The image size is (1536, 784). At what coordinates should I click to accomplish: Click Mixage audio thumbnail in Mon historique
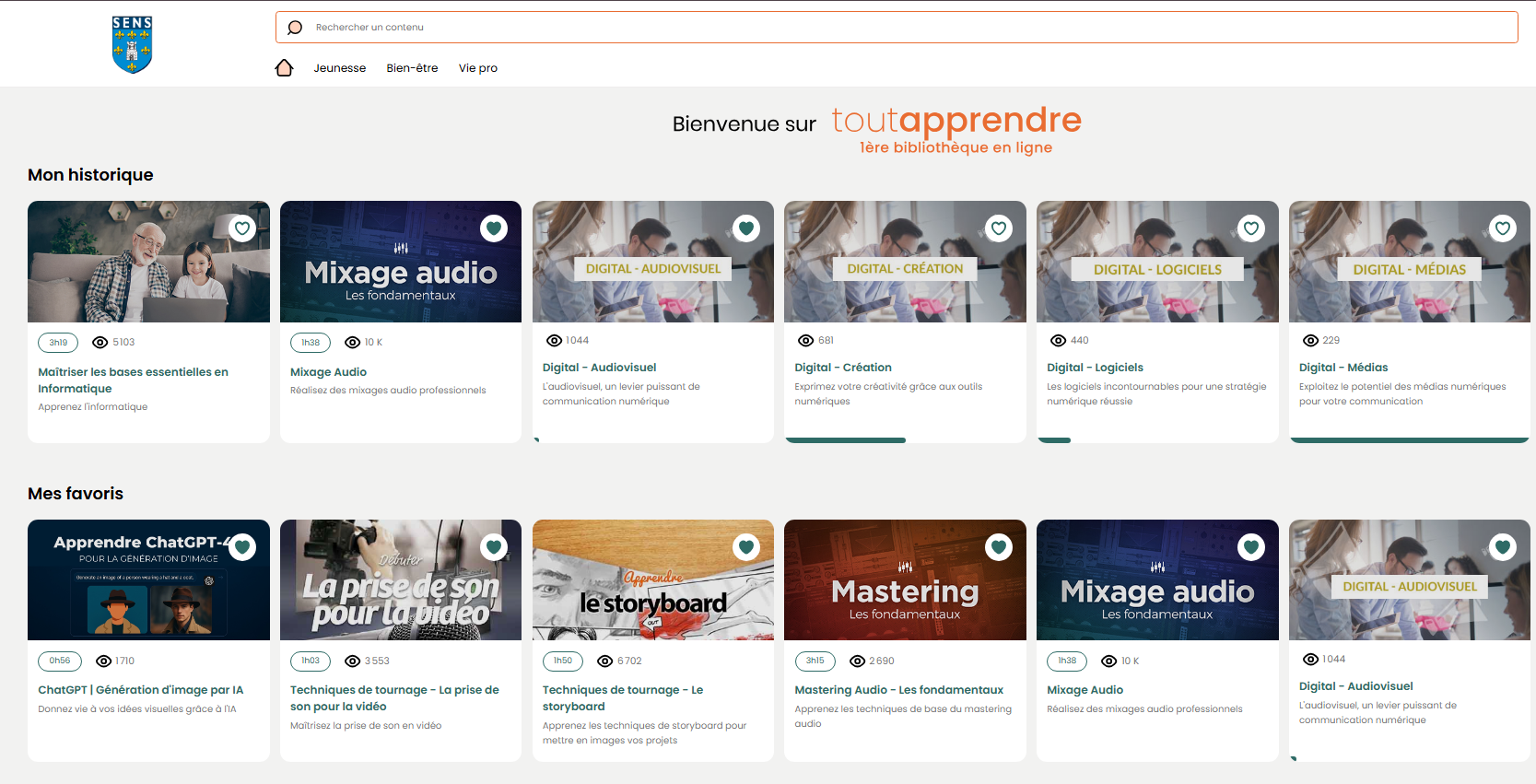point(401,262)
